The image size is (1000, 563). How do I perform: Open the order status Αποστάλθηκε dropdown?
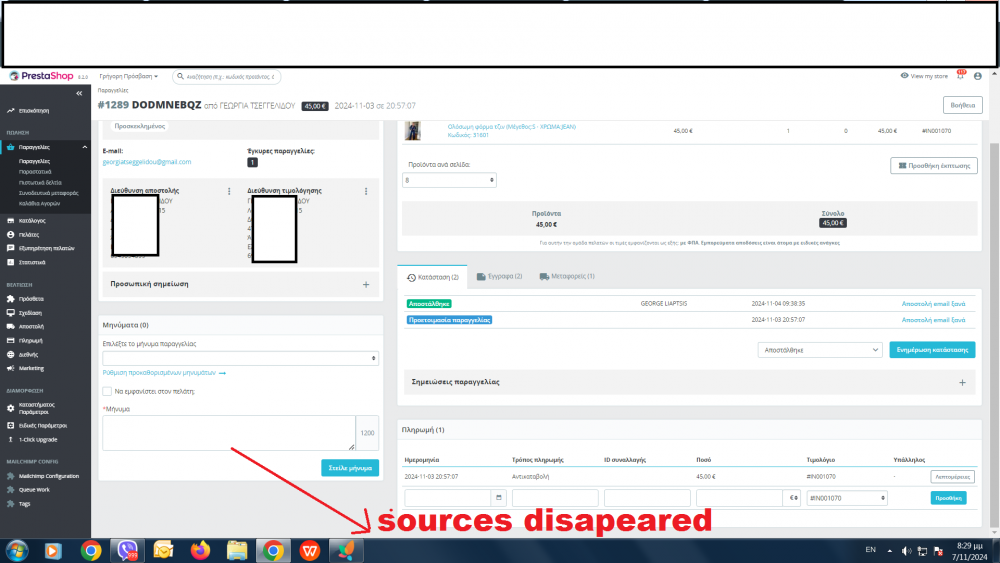[820, 350]
